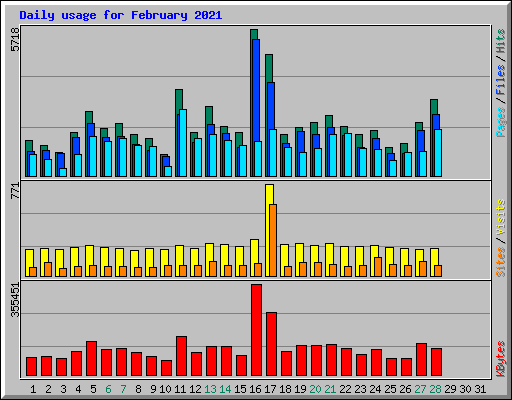Click the 5718 hits axis value

click(x=15, y=40)
